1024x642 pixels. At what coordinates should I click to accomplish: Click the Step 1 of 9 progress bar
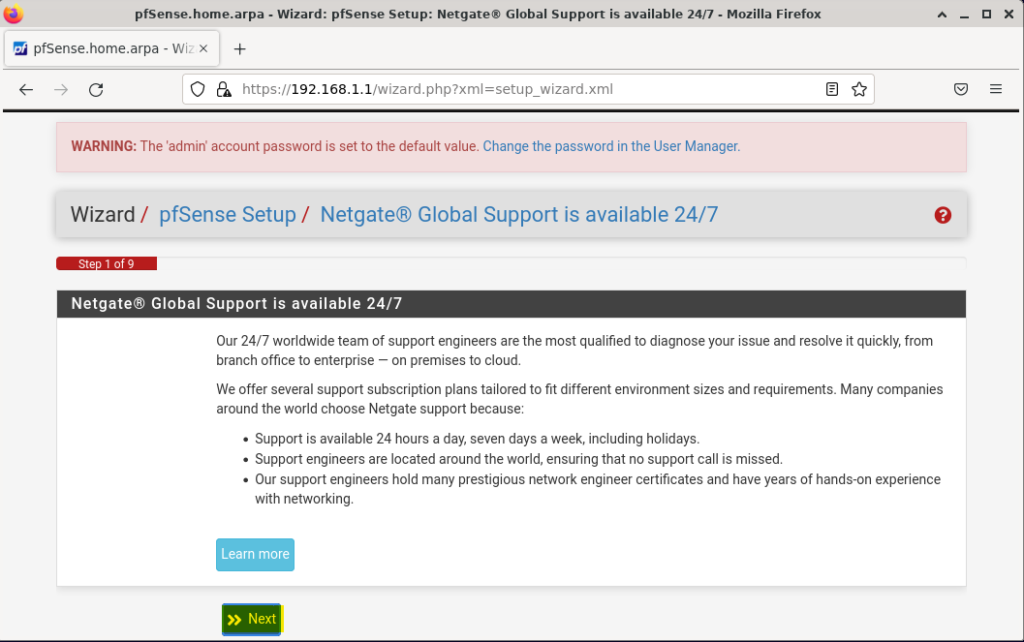106,264
